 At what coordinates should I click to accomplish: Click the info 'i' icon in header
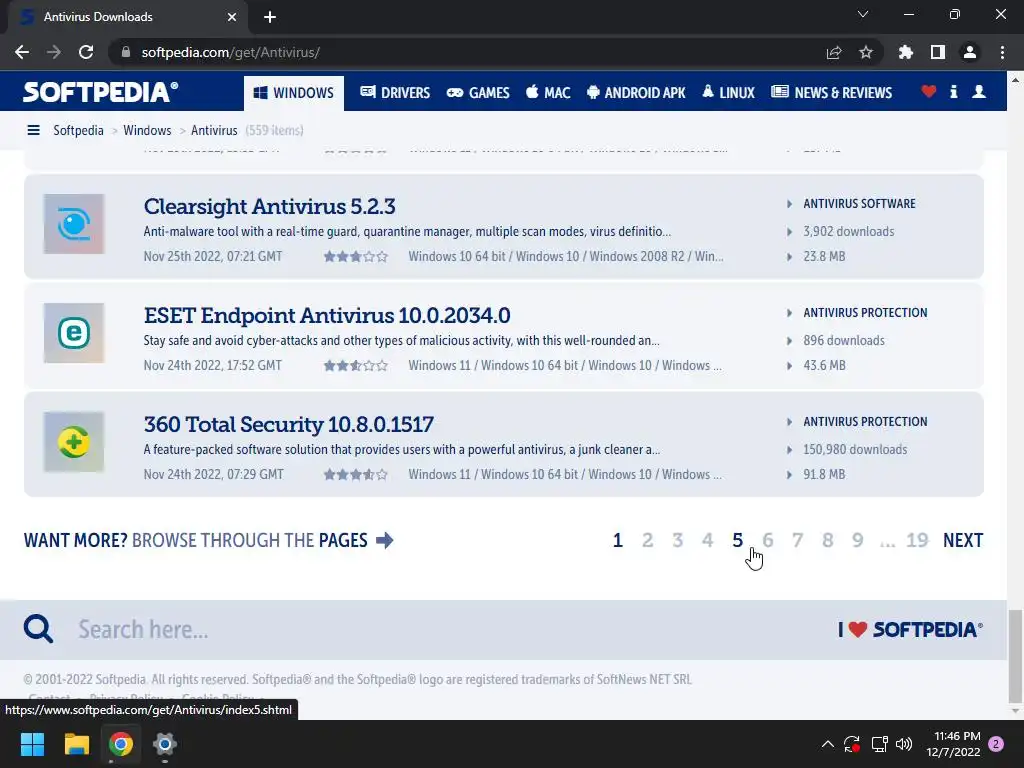click(x=953, y=91)
